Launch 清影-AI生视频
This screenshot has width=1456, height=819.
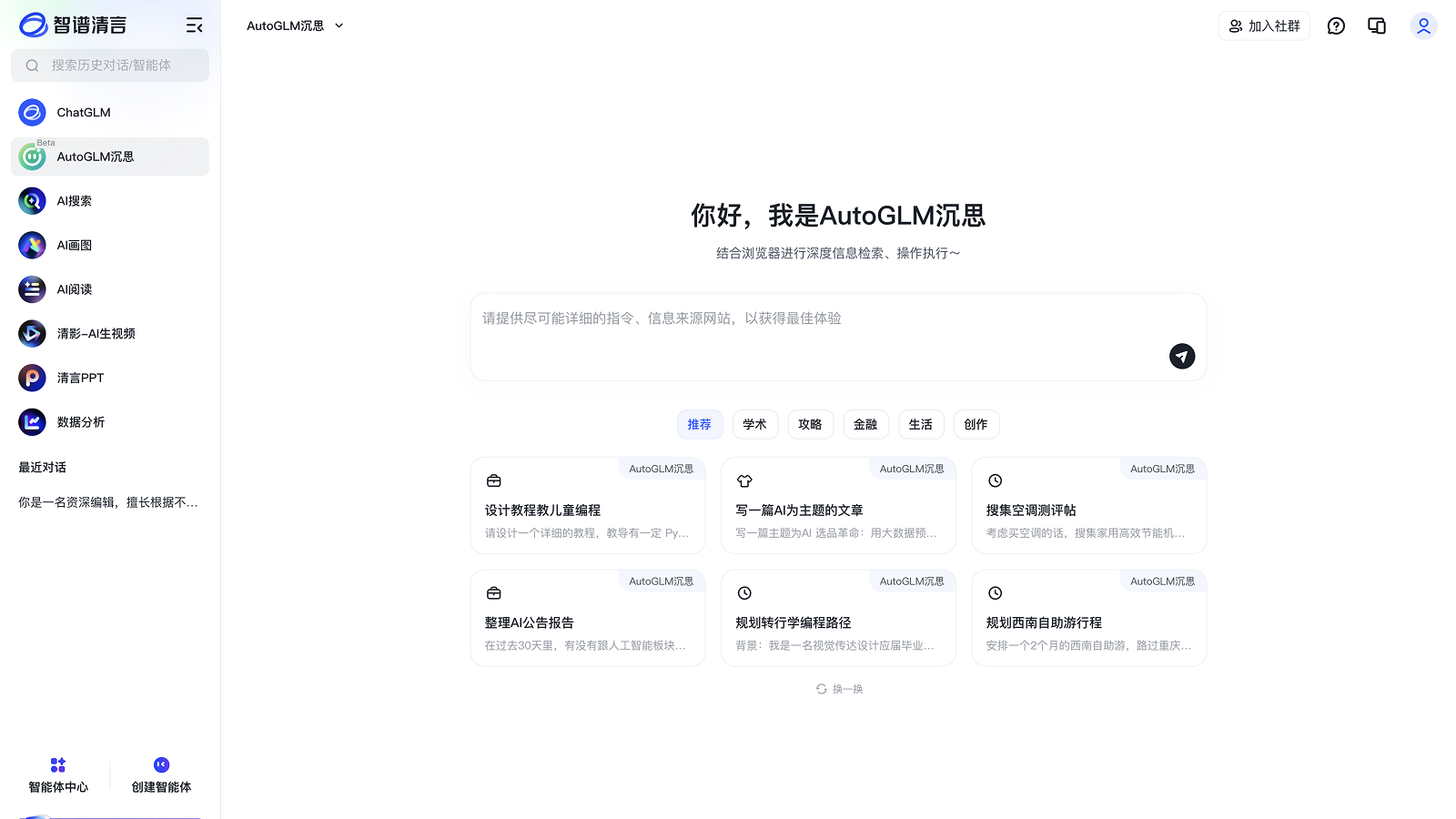click(x=96, y=333)
